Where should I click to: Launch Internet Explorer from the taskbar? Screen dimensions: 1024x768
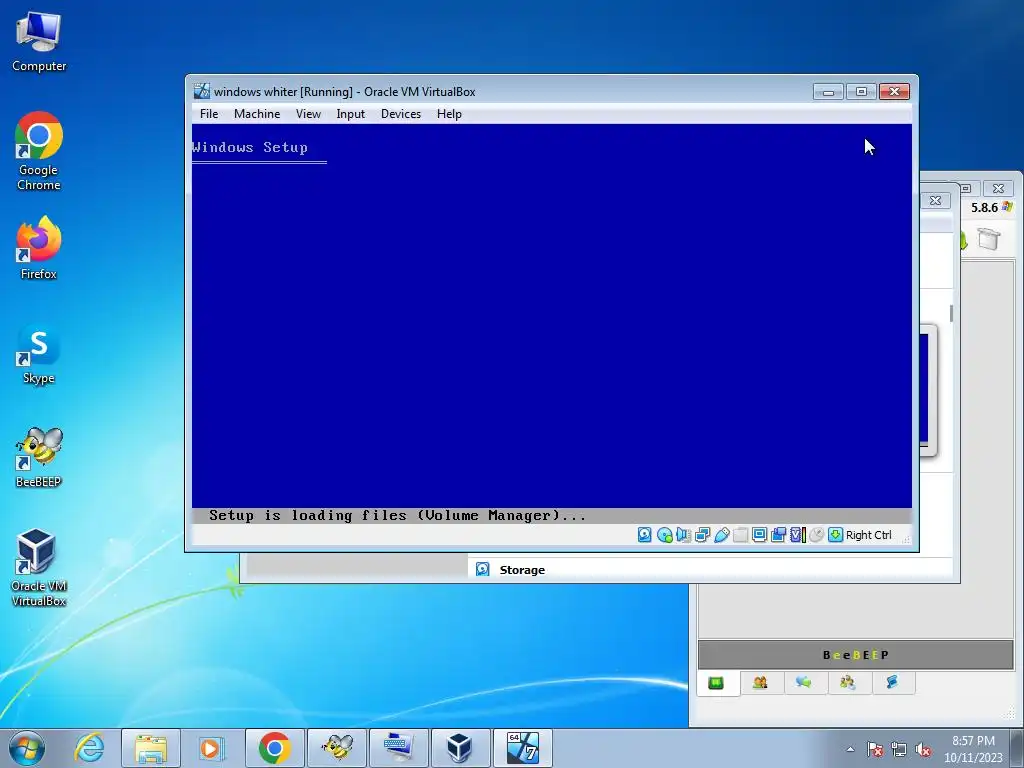point(89,748)
